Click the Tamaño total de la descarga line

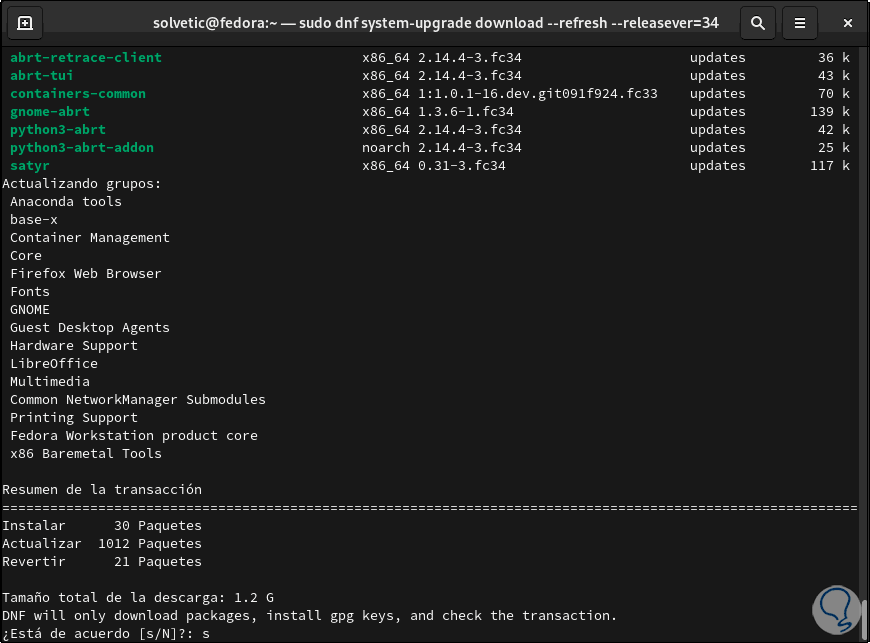(x=136, y=598)
